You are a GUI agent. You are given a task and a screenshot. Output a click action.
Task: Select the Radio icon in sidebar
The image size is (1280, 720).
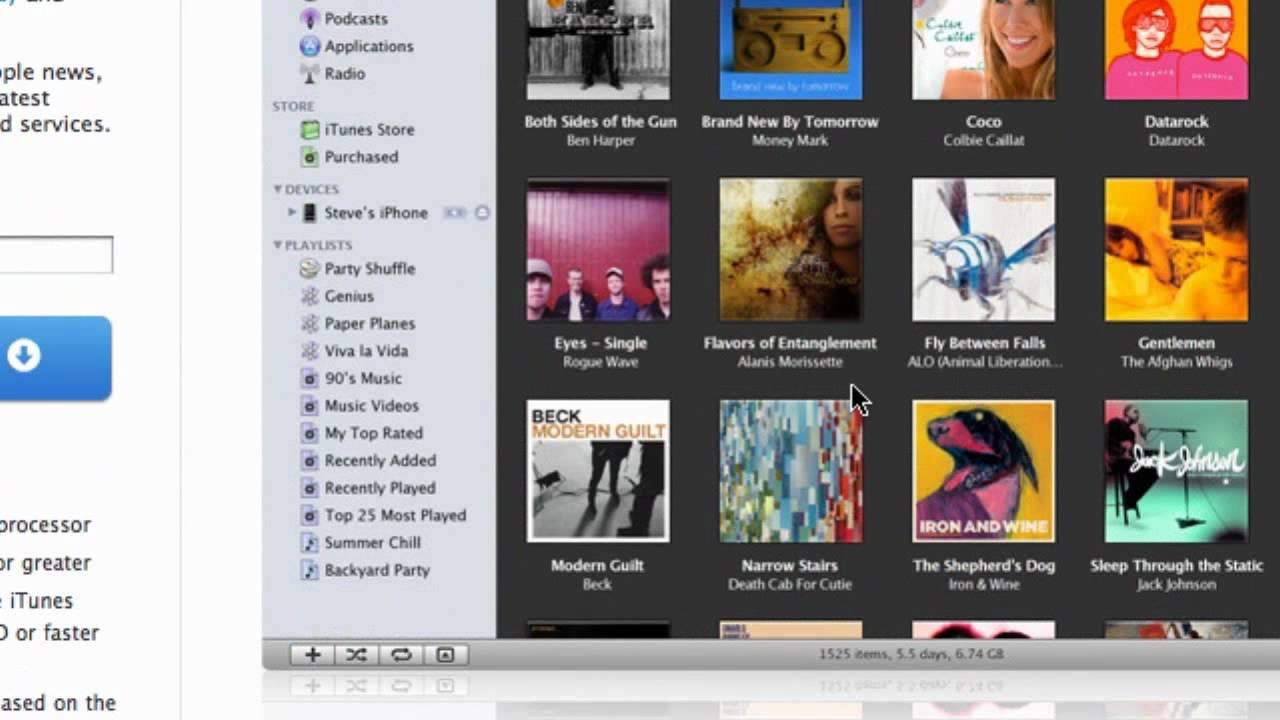click(310, 73)
